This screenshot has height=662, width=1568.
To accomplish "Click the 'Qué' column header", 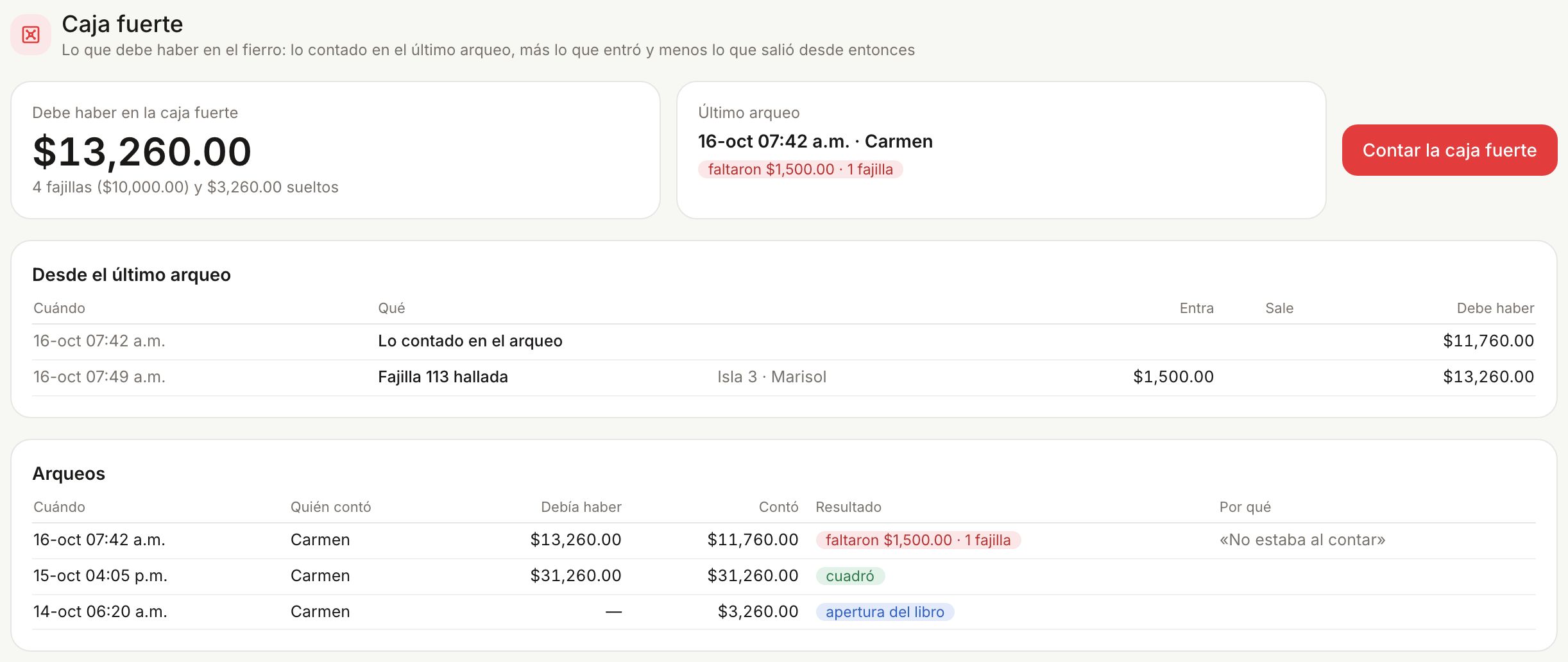I will tap(391, 308).
